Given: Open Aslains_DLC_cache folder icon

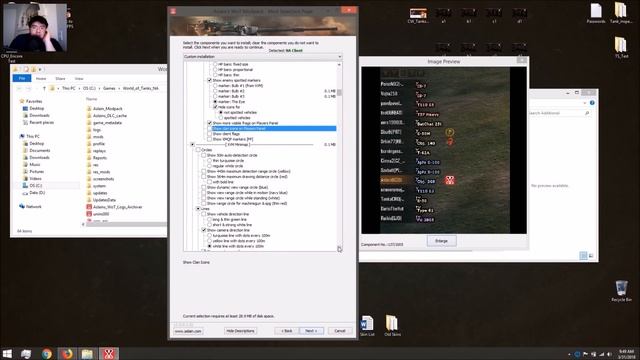Looking at the screenshot, I should click(89, 116).
